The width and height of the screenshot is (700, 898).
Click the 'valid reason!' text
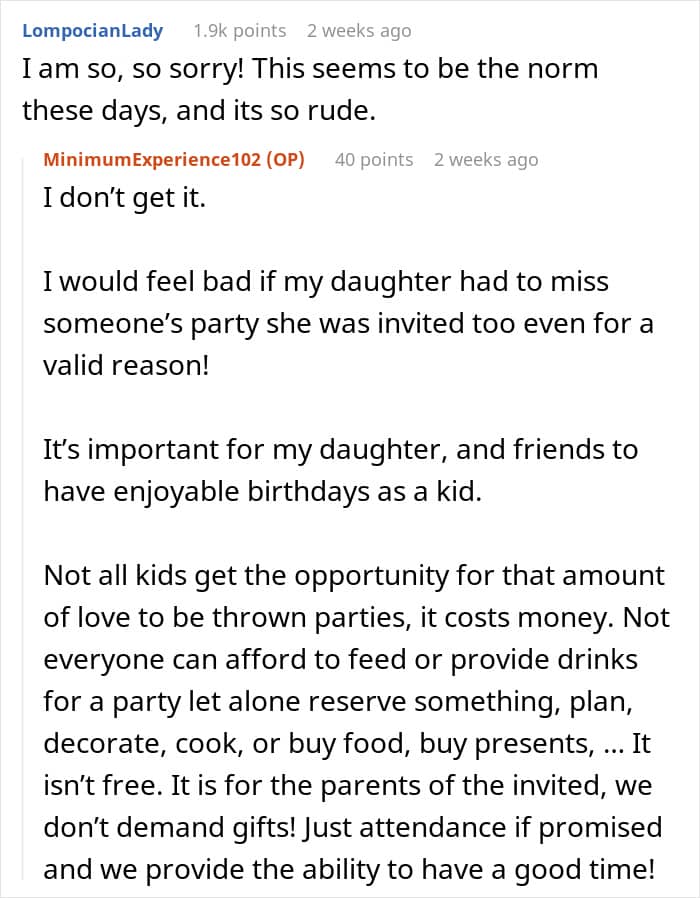click(x=126, y=364)
